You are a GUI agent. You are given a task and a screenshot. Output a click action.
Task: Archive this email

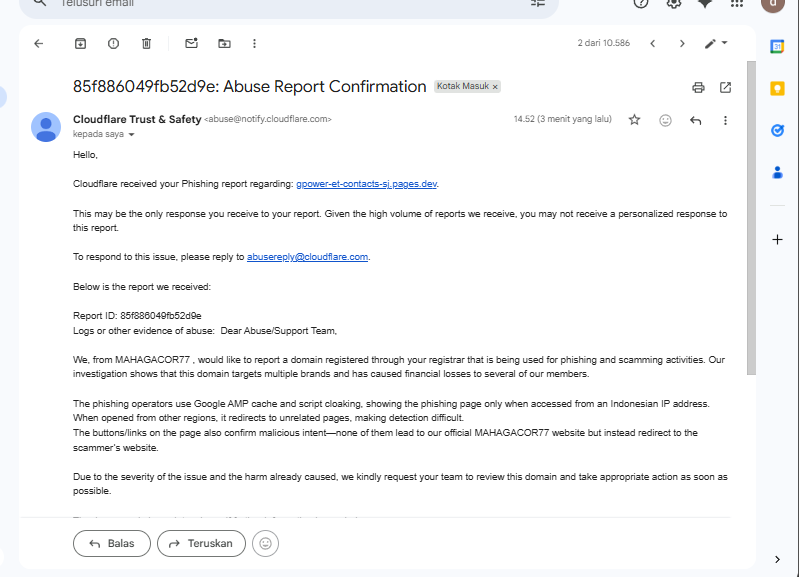coord(80,43)
